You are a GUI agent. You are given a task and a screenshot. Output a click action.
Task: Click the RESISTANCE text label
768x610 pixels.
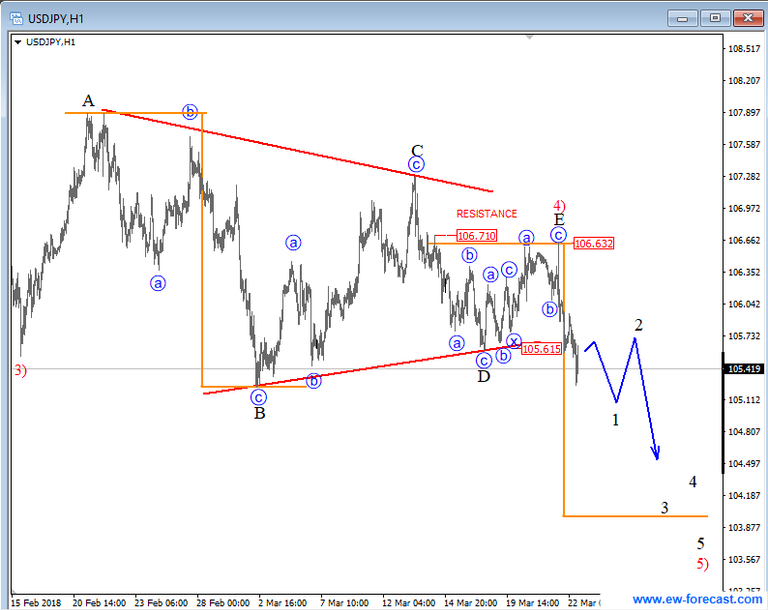point(486,214)
